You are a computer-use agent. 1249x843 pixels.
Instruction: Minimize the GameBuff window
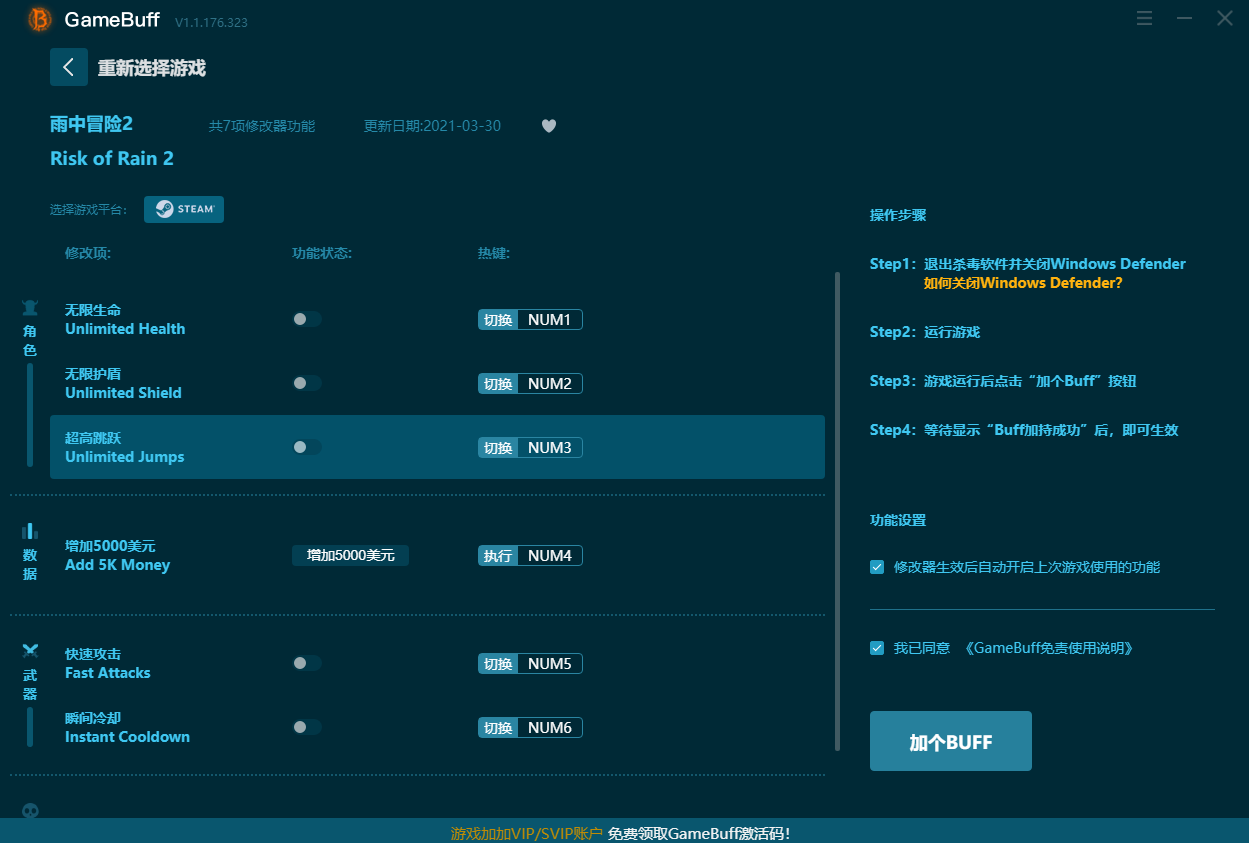coord(1185,18)
